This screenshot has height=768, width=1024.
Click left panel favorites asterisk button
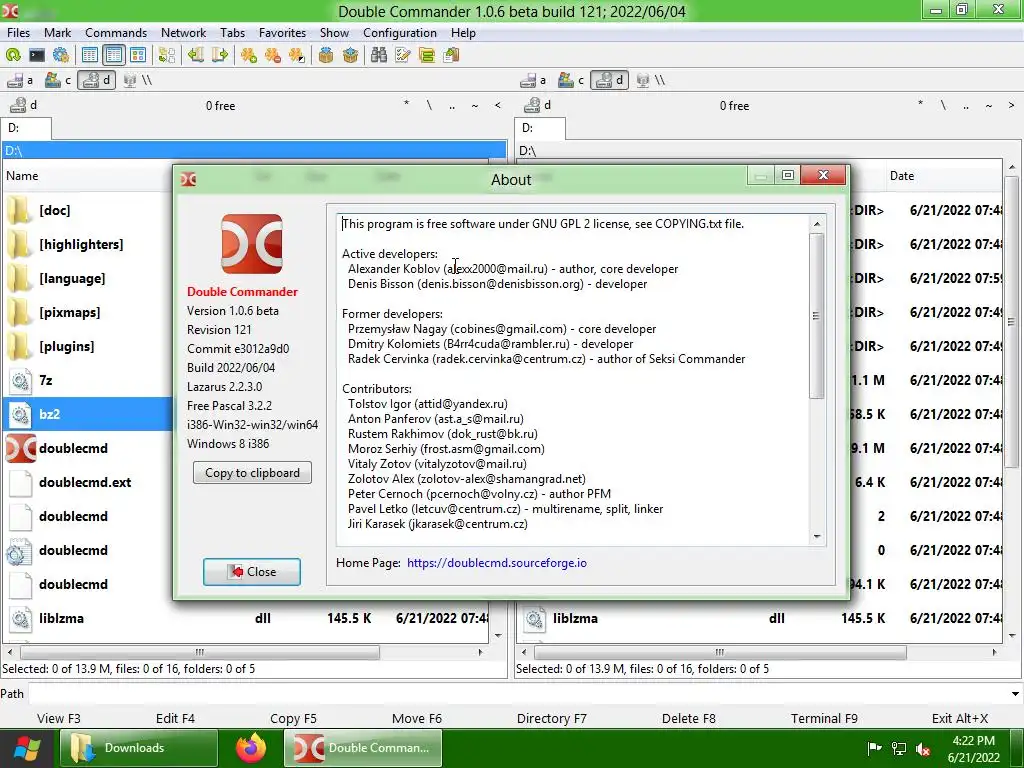406,104
